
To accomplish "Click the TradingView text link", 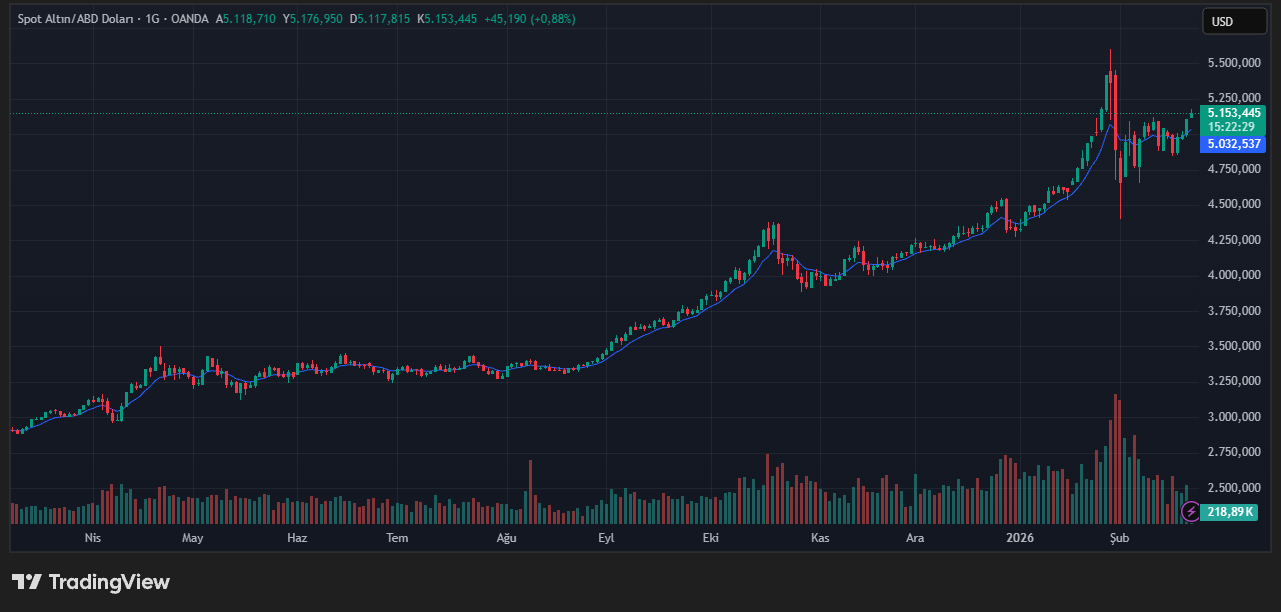I will [109, 582].
